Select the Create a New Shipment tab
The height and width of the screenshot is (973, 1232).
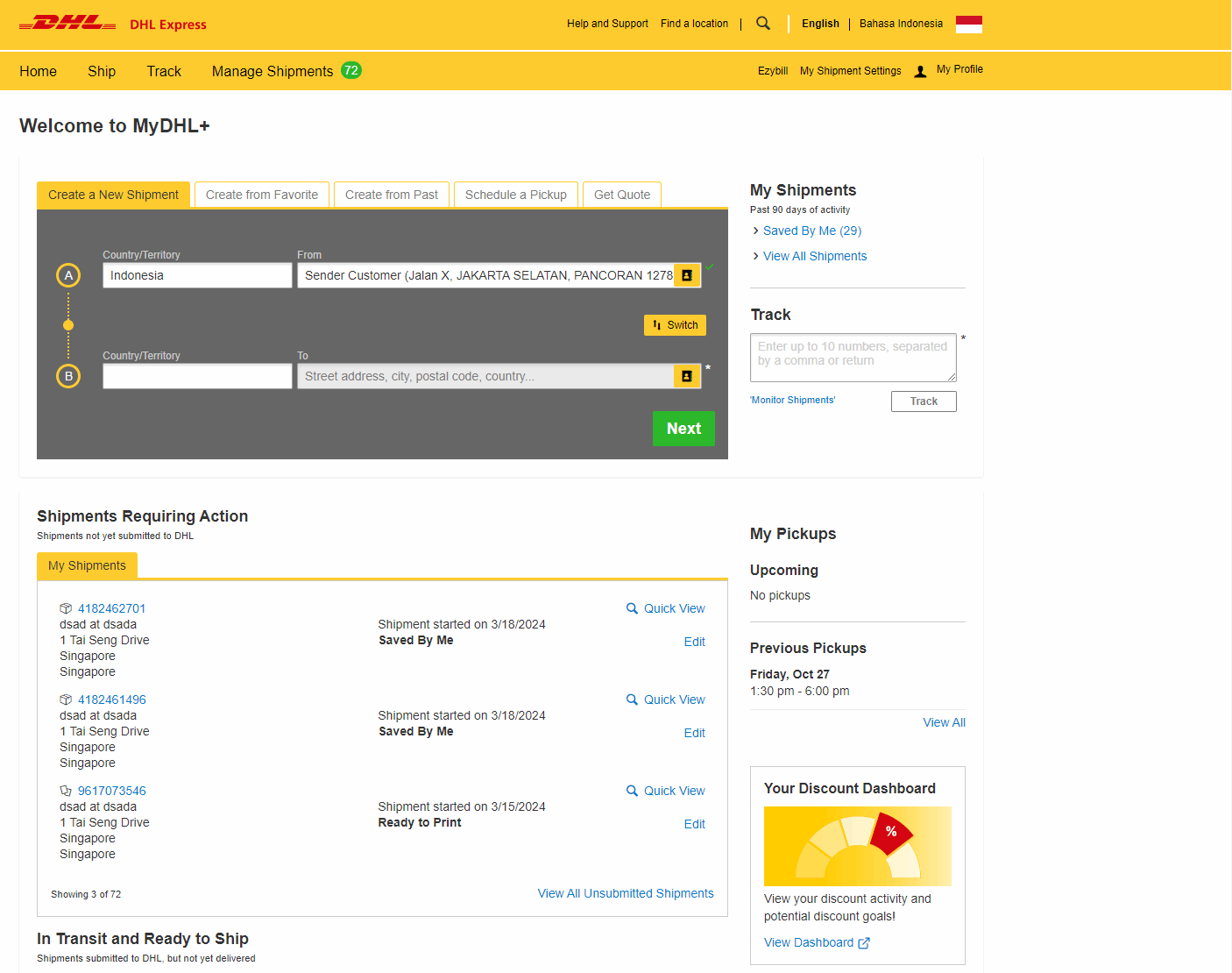click(113, 195)
